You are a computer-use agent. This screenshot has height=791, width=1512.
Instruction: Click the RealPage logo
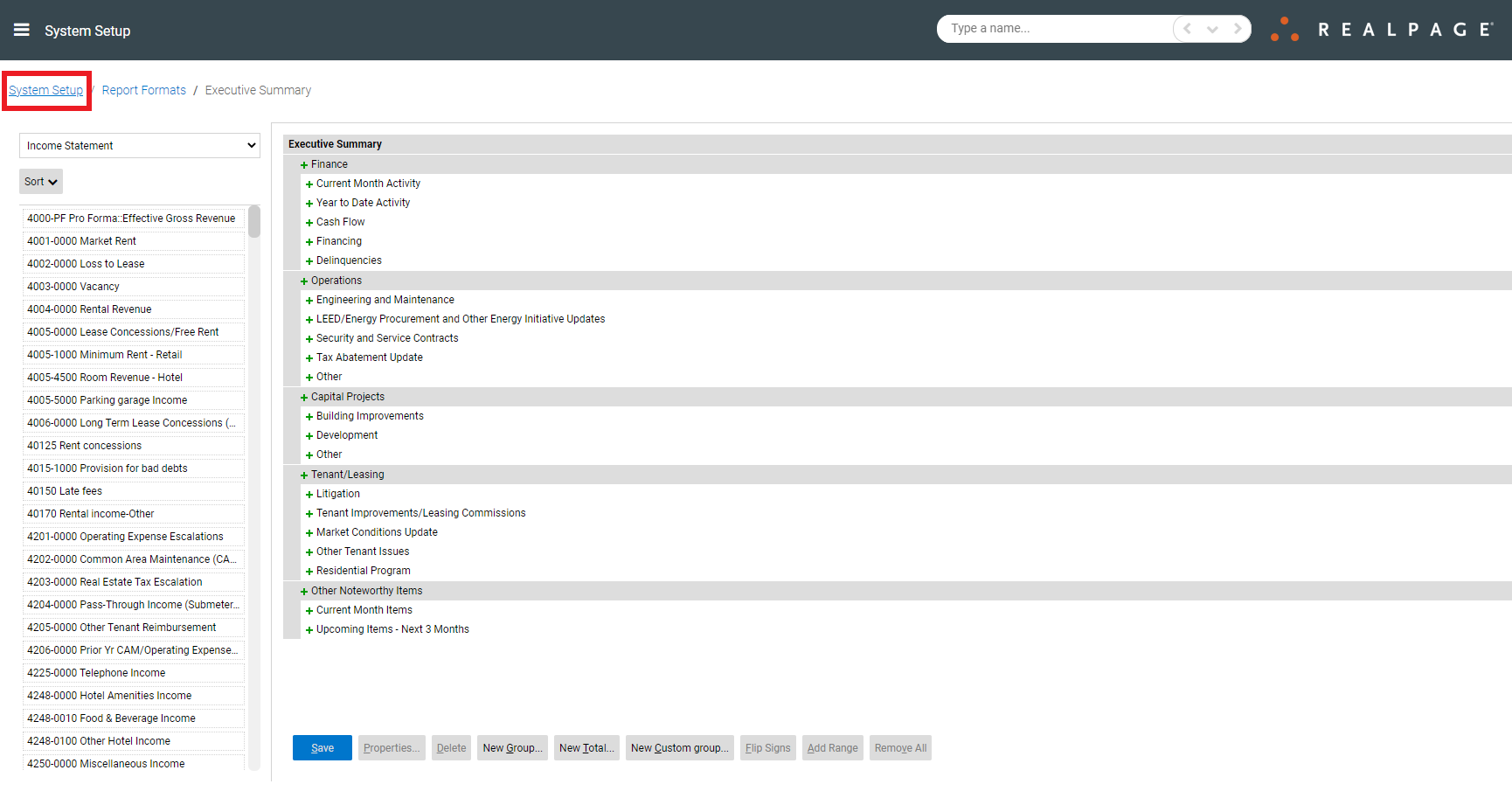1381,28
